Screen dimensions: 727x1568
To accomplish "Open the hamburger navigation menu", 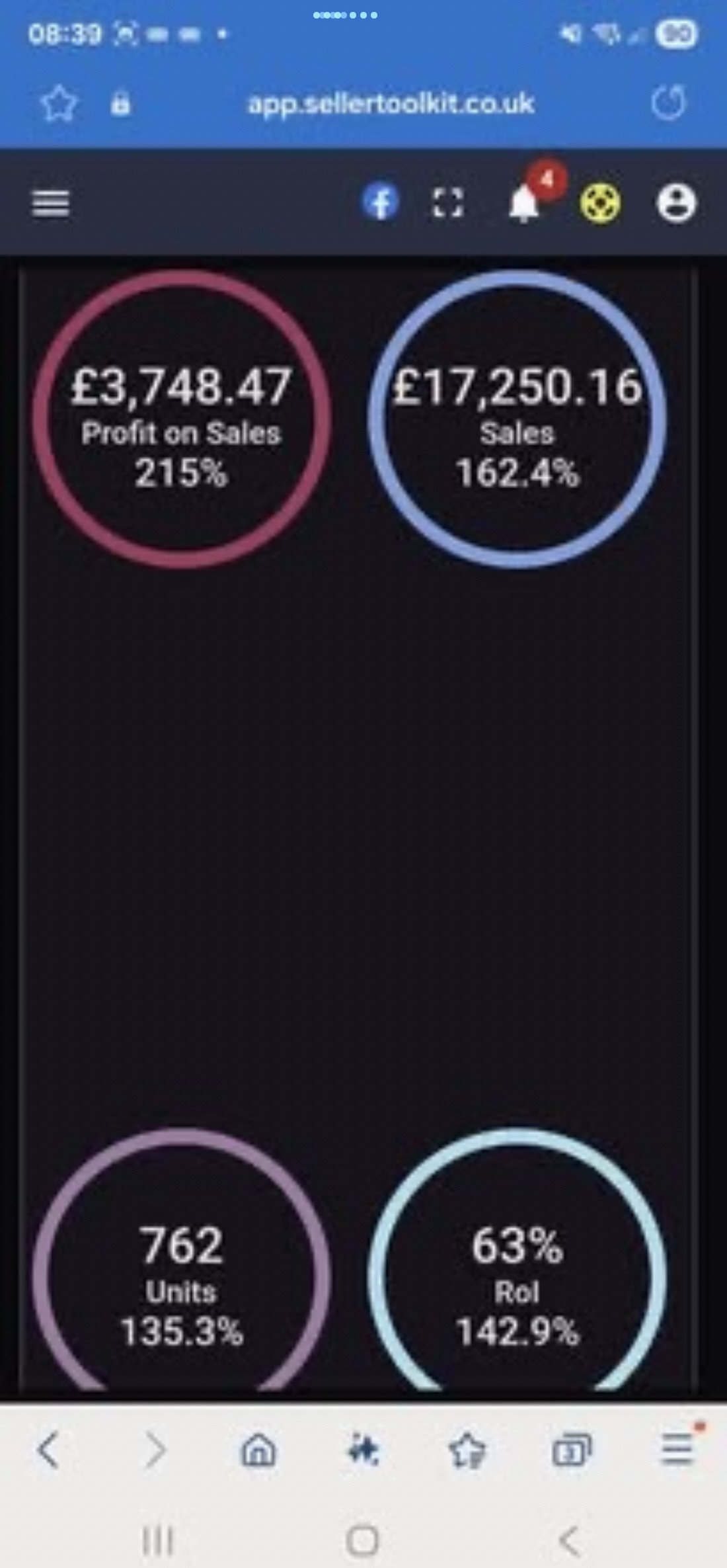I will coord(51,203).
